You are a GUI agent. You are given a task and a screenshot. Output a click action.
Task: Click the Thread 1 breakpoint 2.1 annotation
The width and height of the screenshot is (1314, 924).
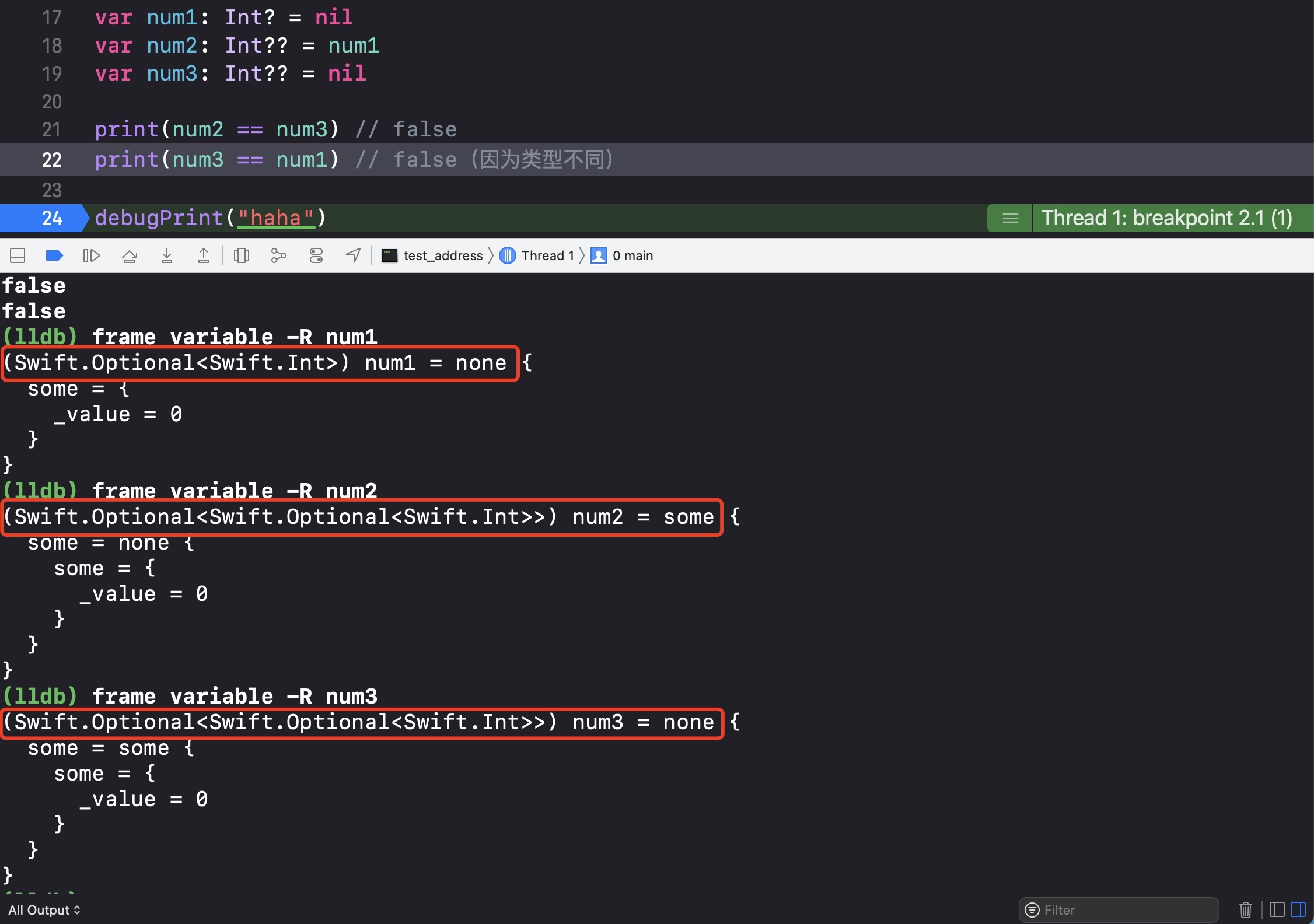click(x=1166, y=218)
